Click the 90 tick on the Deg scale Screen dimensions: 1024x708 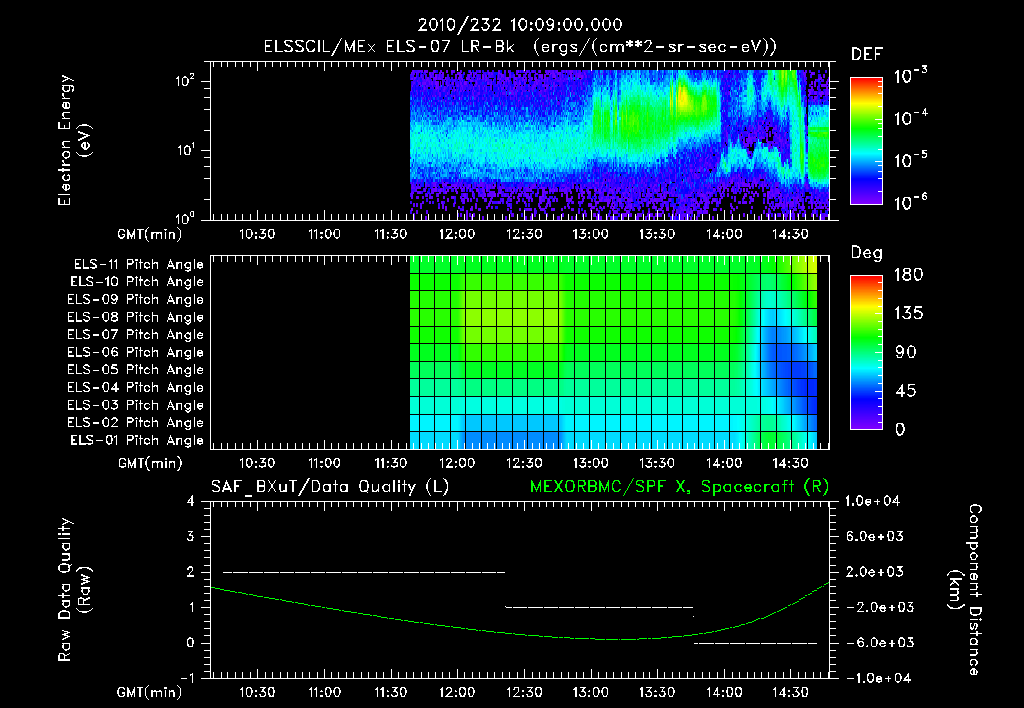(x=906, y=353)
